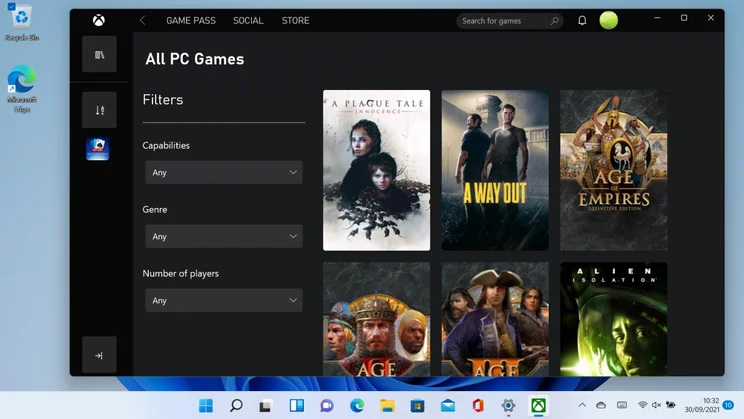
Task: Click the Search for games field
Action: [x=510, y=21]
